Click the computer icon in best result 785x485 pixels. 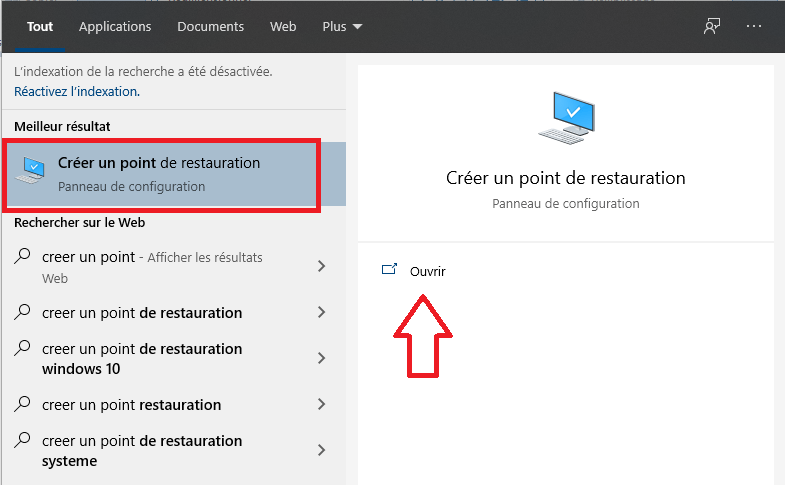[31, 170]
